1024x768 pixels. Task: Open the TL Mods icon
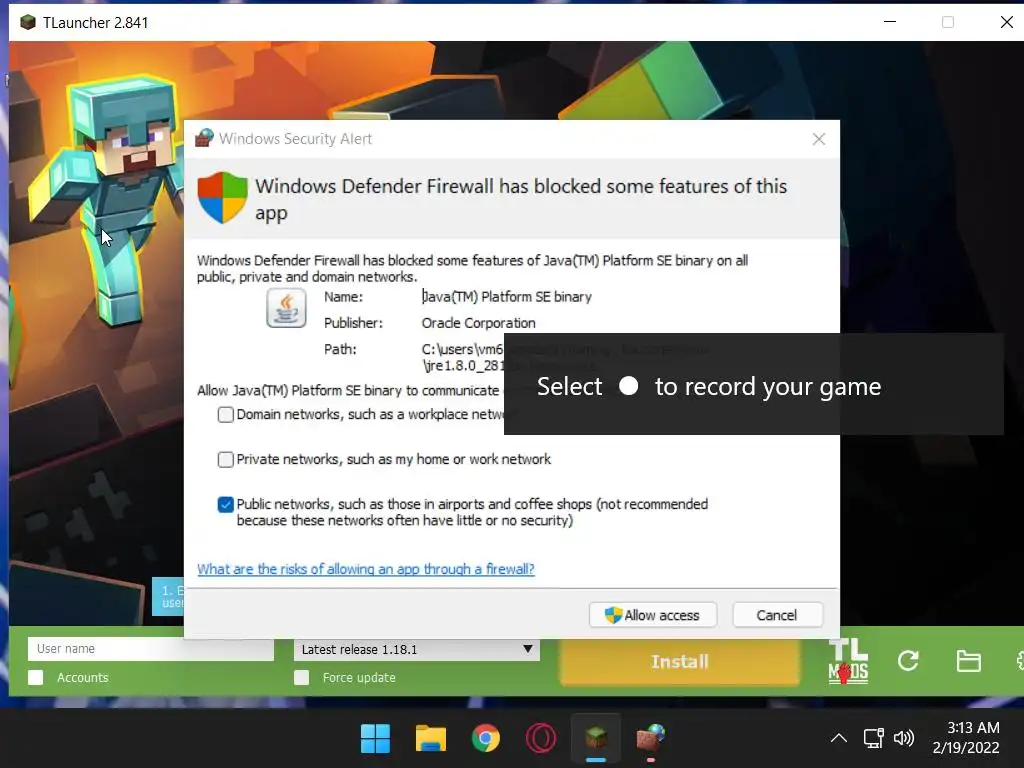848,661
